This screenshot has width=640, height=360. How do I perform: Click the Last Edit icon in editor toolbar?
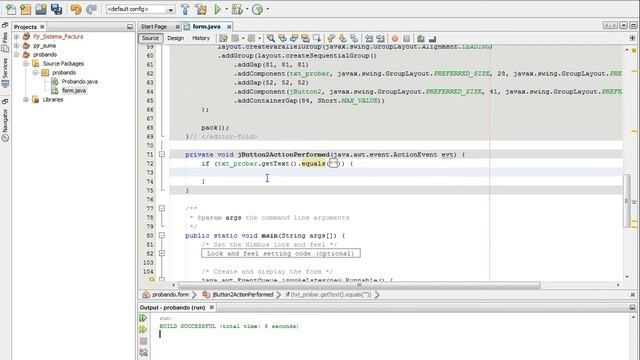(x=223, y=38)
